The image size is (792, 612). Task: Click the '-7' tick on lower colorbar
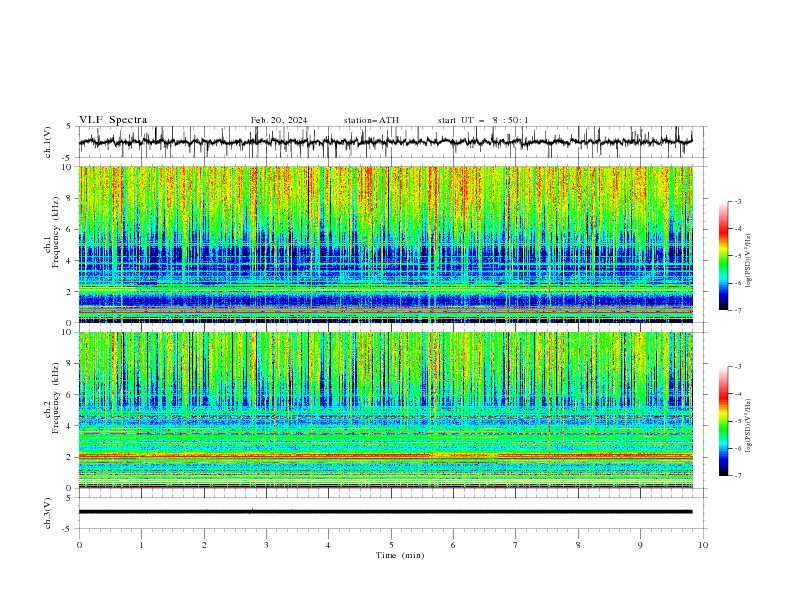(x=738, y=475)
